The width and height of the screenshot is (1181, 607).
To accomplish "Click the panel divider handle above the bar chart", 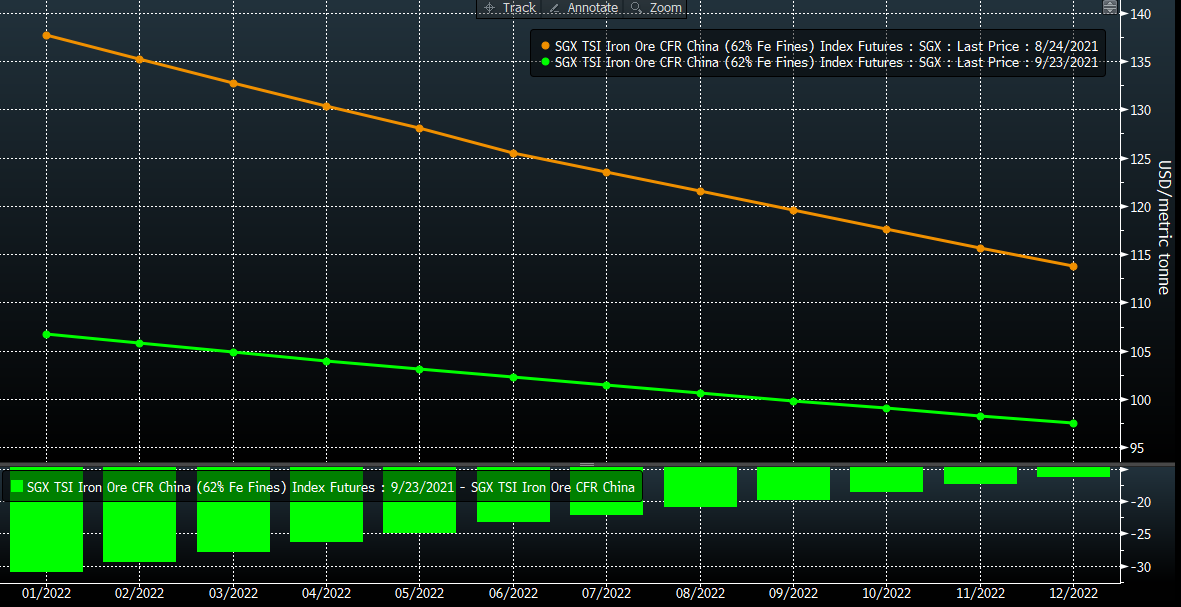I will coord(588,464).
